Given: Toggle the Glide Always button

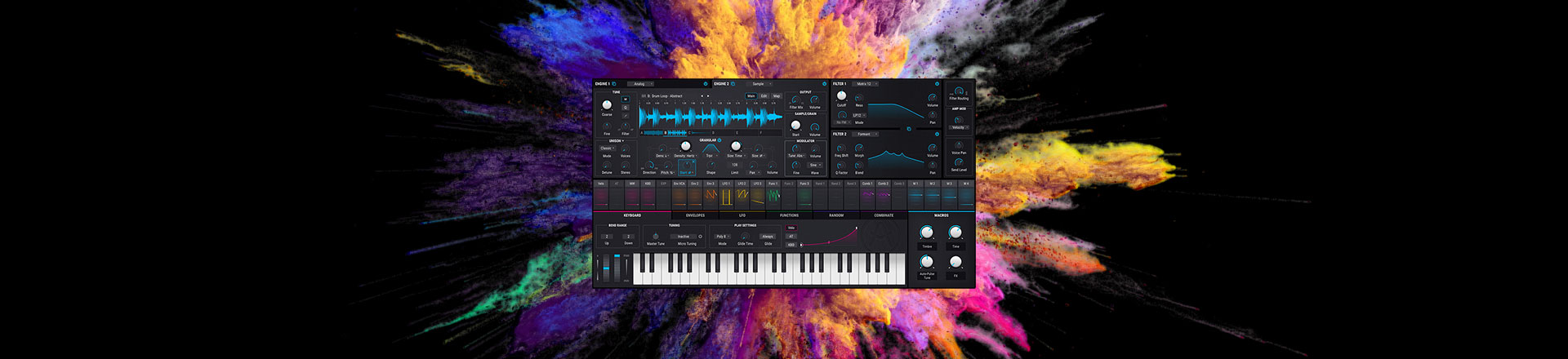Looking at the screenshot, I should [x=768, y=237].
